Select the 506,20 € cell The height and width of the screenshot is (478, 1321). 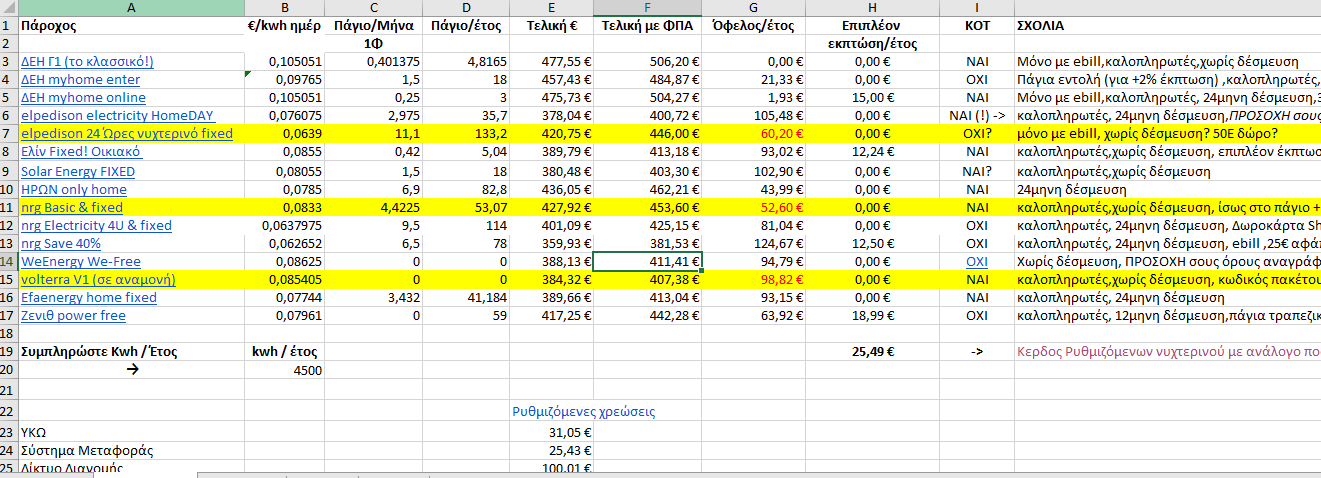647,62
